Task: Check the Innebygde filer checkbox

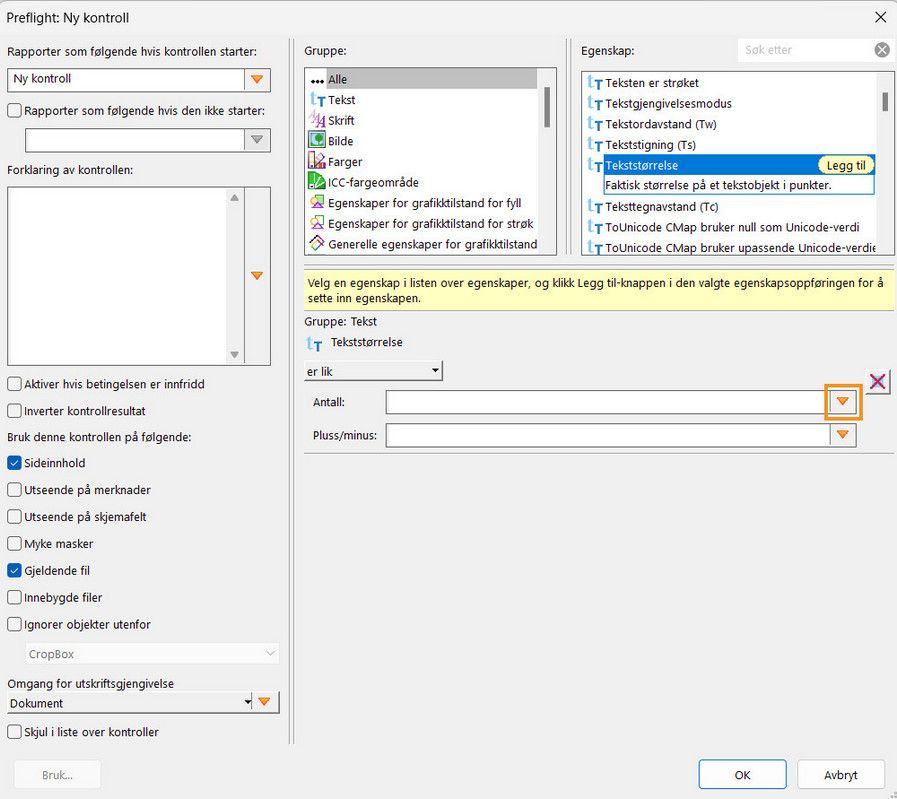Action: pos(14,597)
